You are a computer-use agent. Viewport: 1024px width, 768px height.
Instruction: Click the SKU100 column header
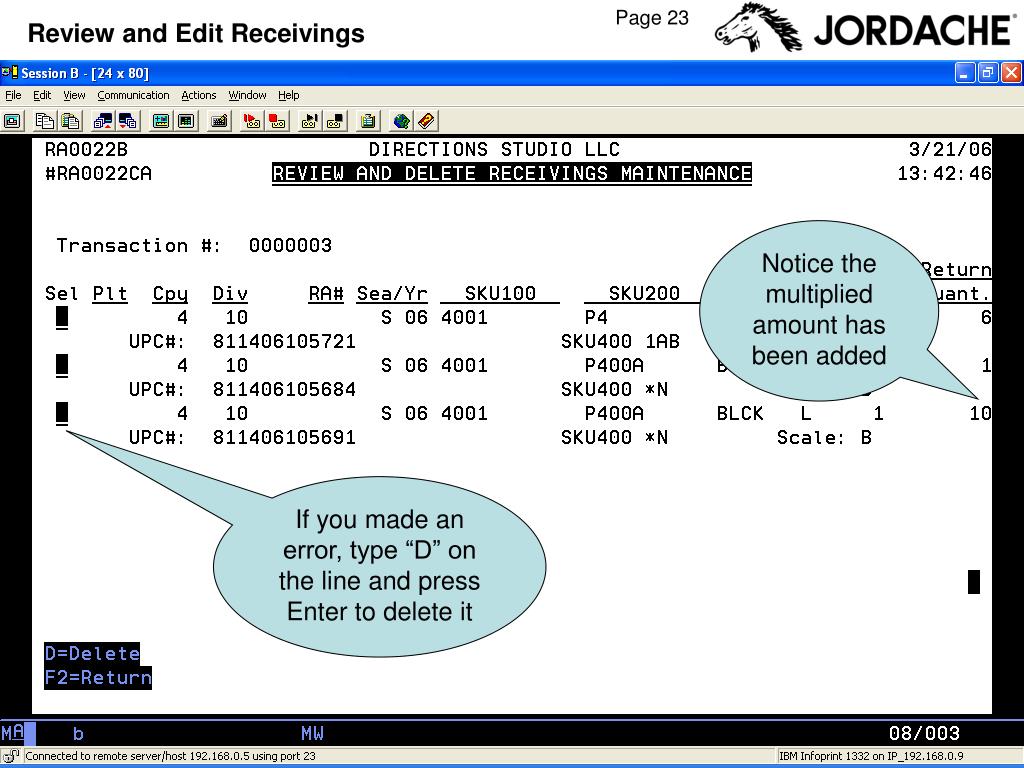pyautogui.click(x=500, y=294)
